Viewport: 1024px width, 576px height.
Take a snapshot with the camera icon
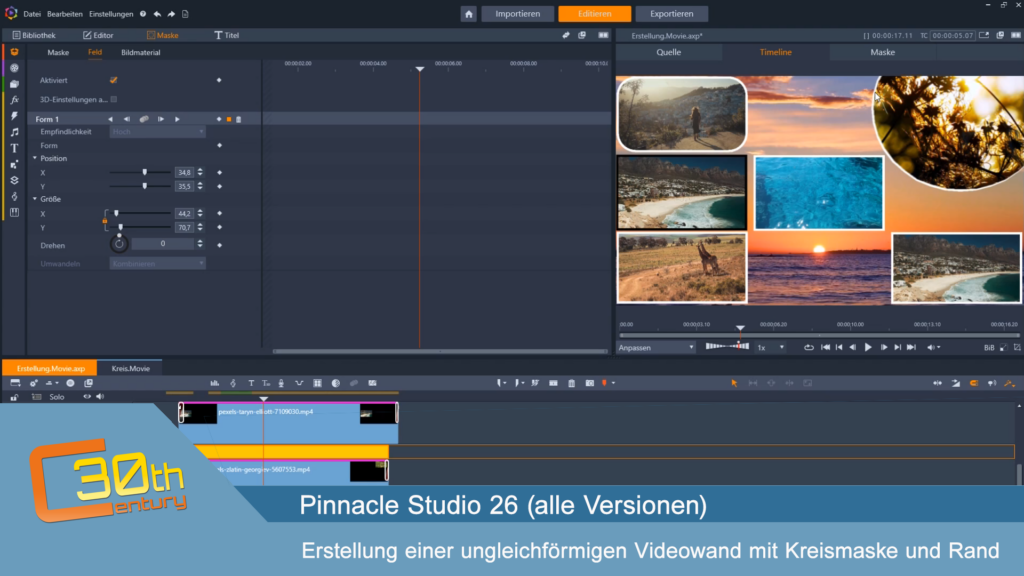click(590, 383)
